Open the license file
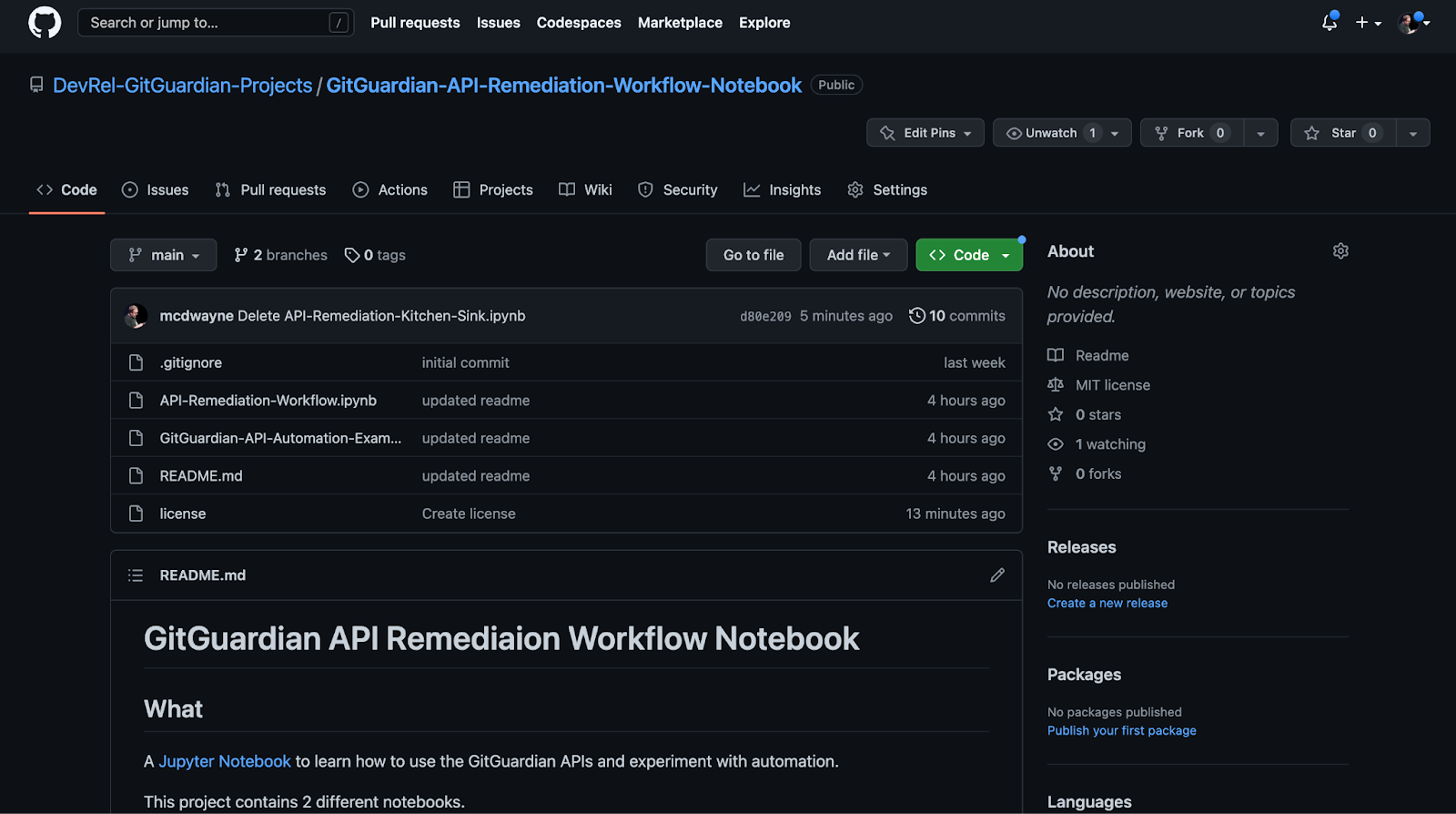The height and width of the screenshot is (814, 1456). 183,514
